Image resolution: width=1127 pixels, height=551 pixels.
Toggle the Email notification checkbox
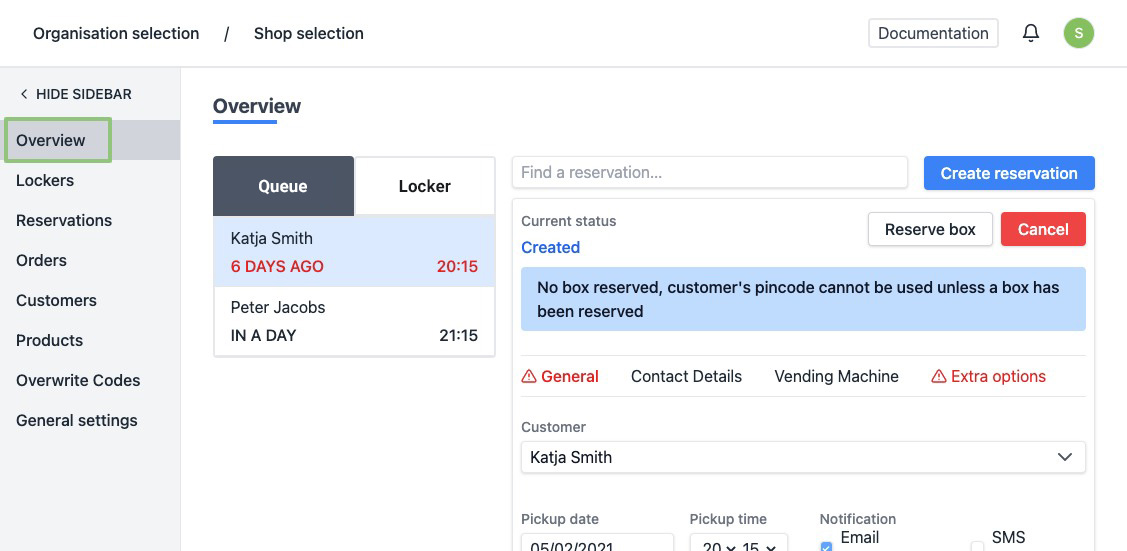tap(826, 546)
